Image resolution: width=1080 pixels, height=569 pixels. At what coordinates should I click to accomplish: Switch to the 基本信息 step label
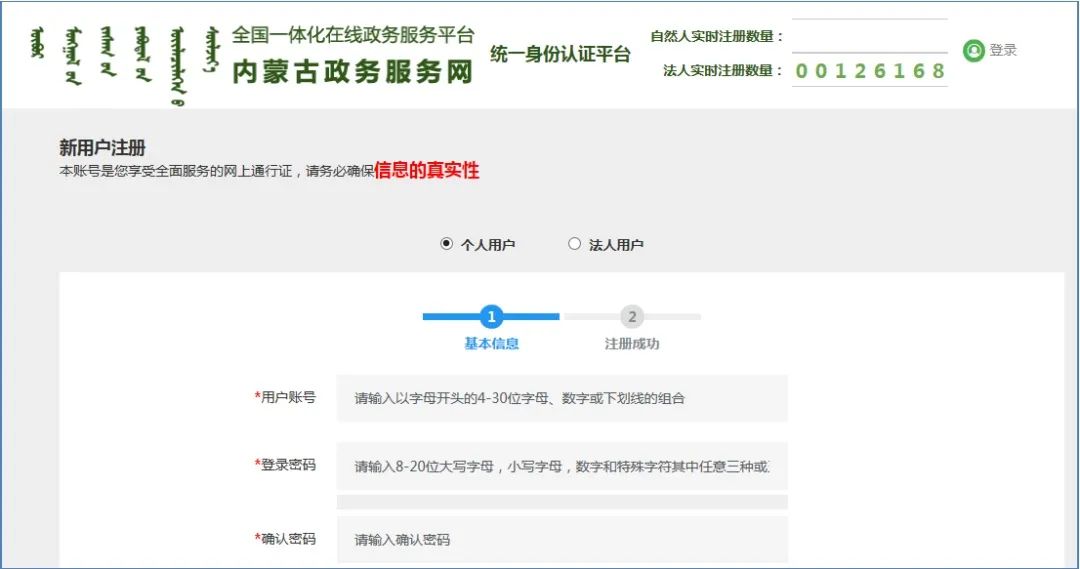491,344
